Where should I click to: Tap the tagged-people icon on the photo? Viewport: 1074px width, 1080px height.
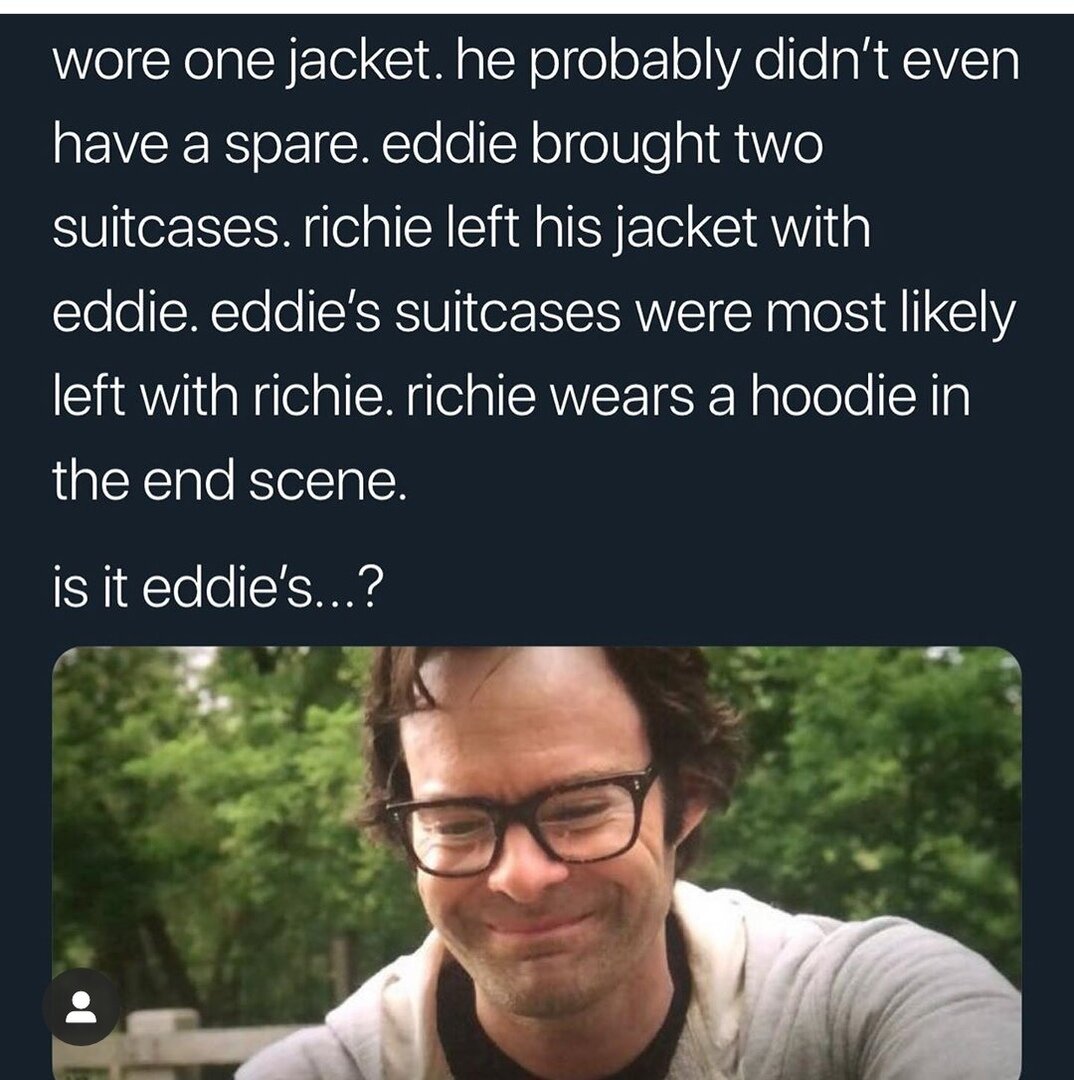click(81, 1006)
